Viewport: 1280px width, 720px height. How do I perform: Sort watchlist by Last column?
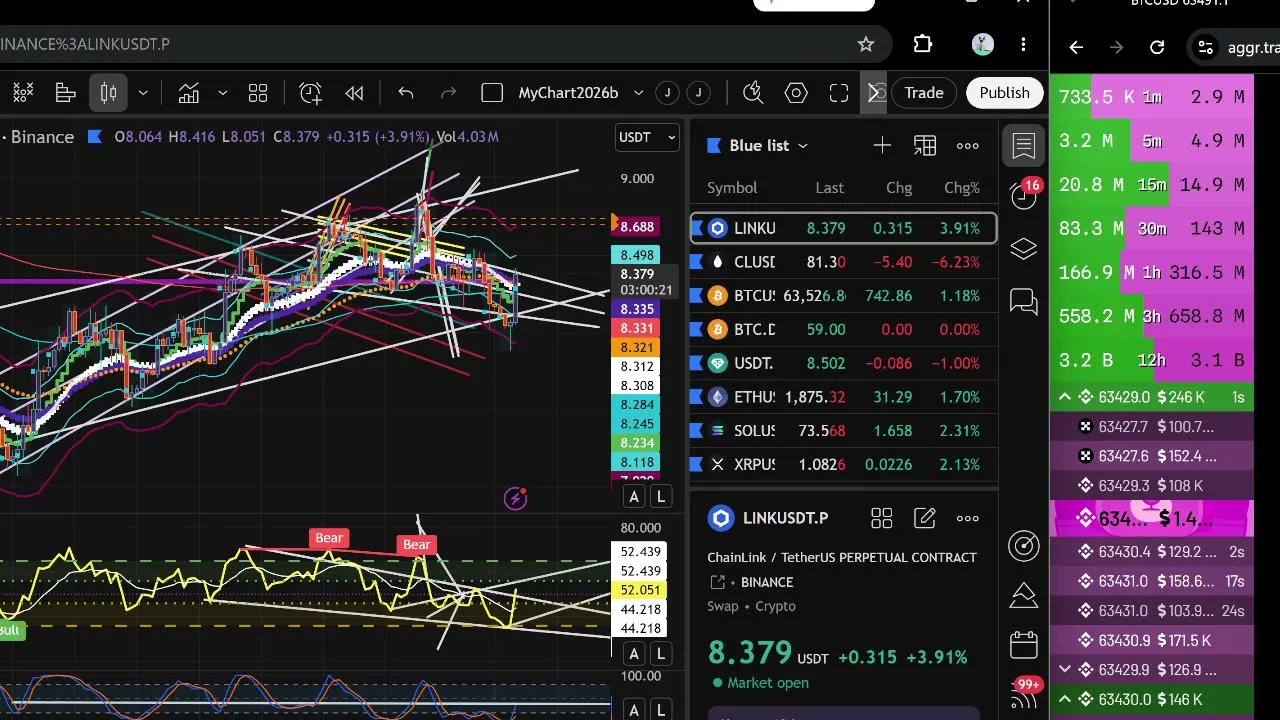pos(829,188)
